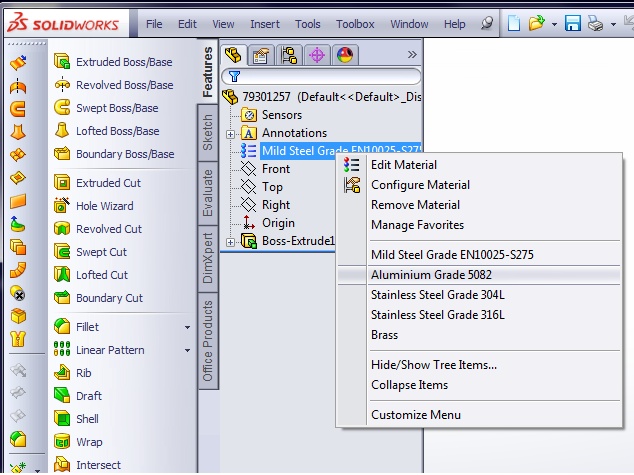Save the document with the floppy icon
Image resolution: width=634 pixels, height=475 pixels.
click(x=573, y=23)
